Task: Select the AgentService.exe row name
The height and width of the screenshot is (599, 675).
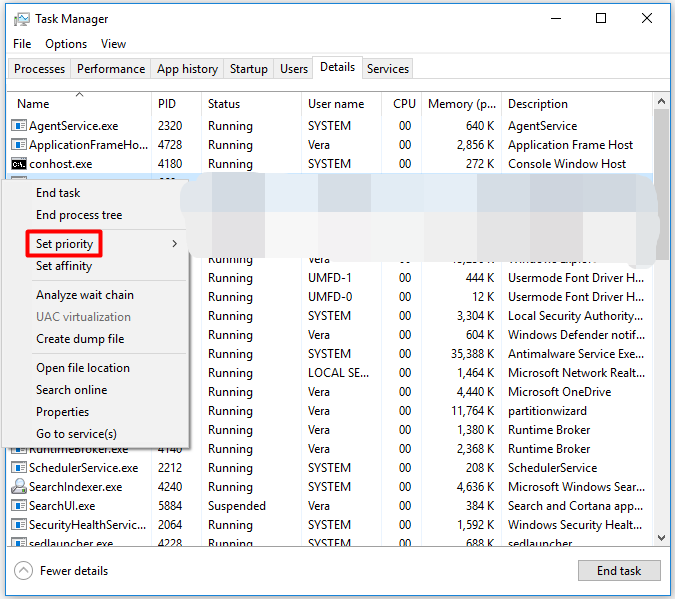Action: coord(74,126)
